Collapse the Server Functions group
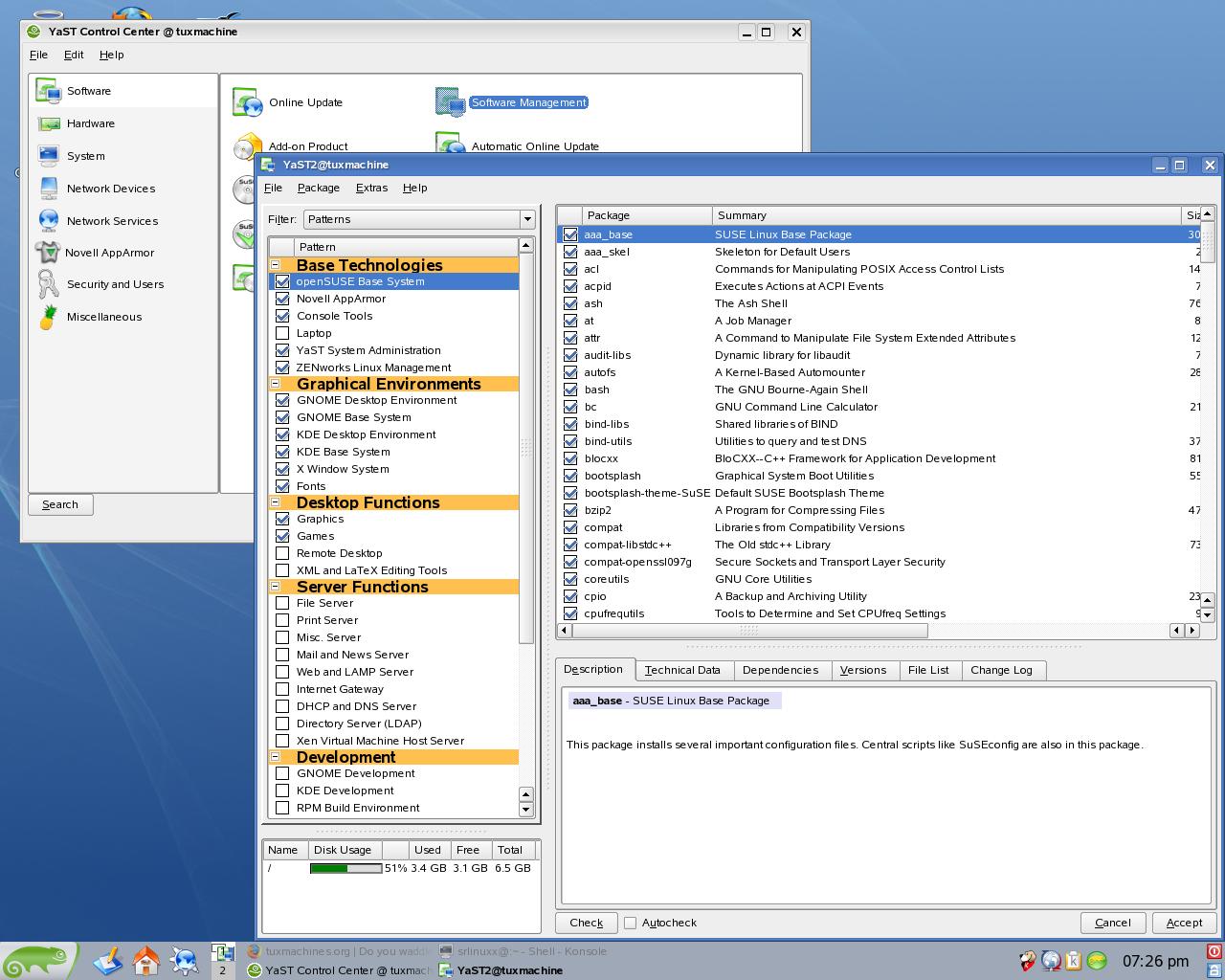The image size is (1225, 980). pos(276,587)
